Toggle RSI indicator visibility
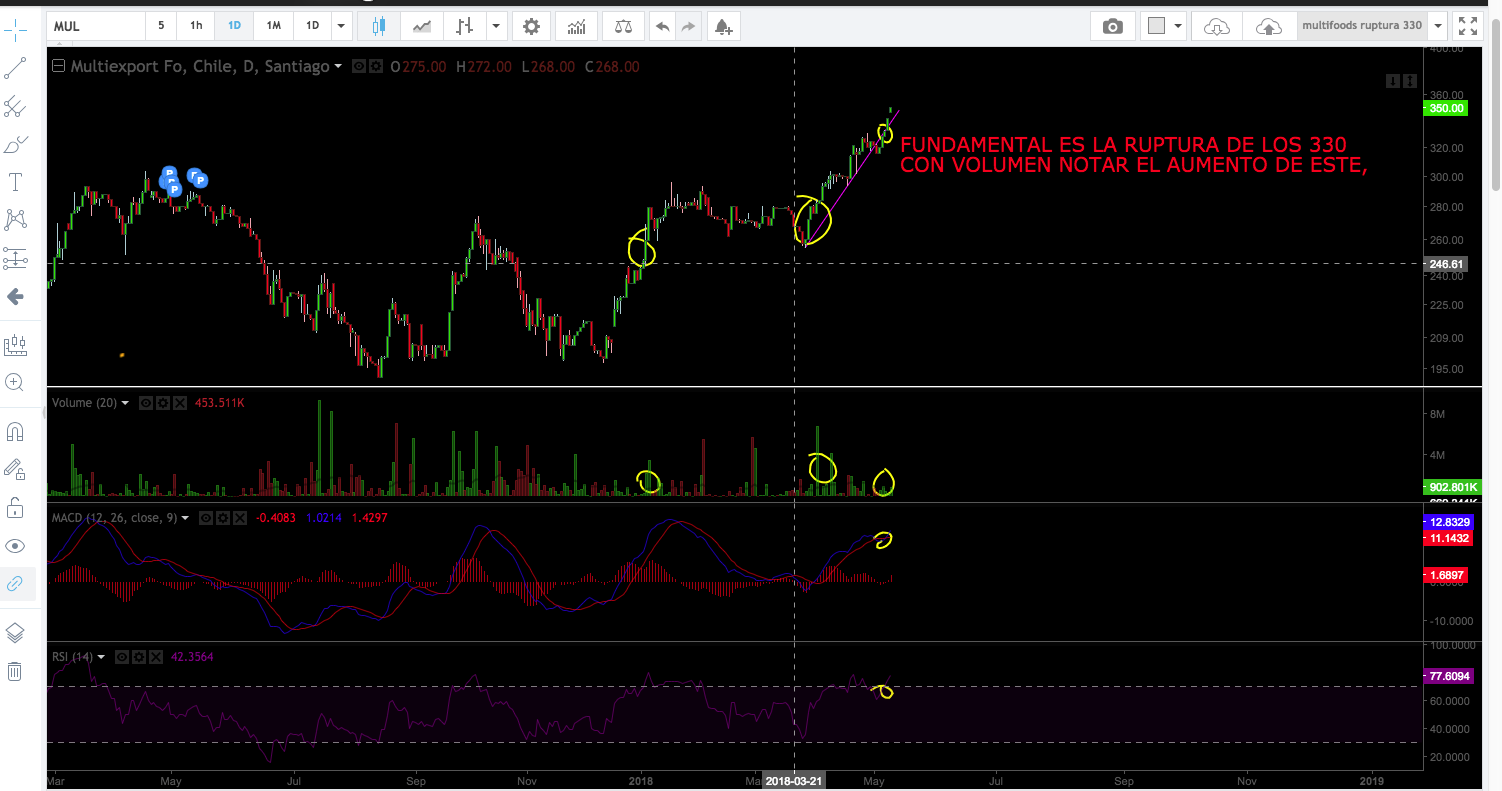This screenshot has height=791, width=1502. click(x=122, y=657)
